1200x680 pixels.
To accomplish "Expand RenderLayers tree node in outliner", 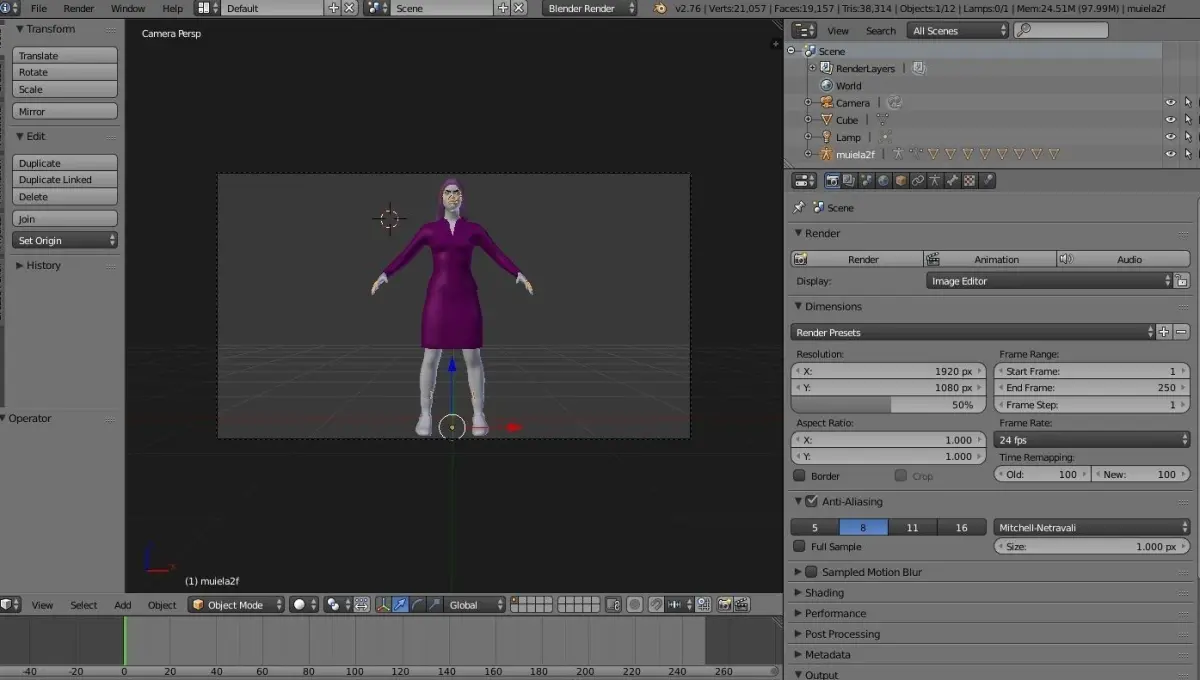I will 812,68.
